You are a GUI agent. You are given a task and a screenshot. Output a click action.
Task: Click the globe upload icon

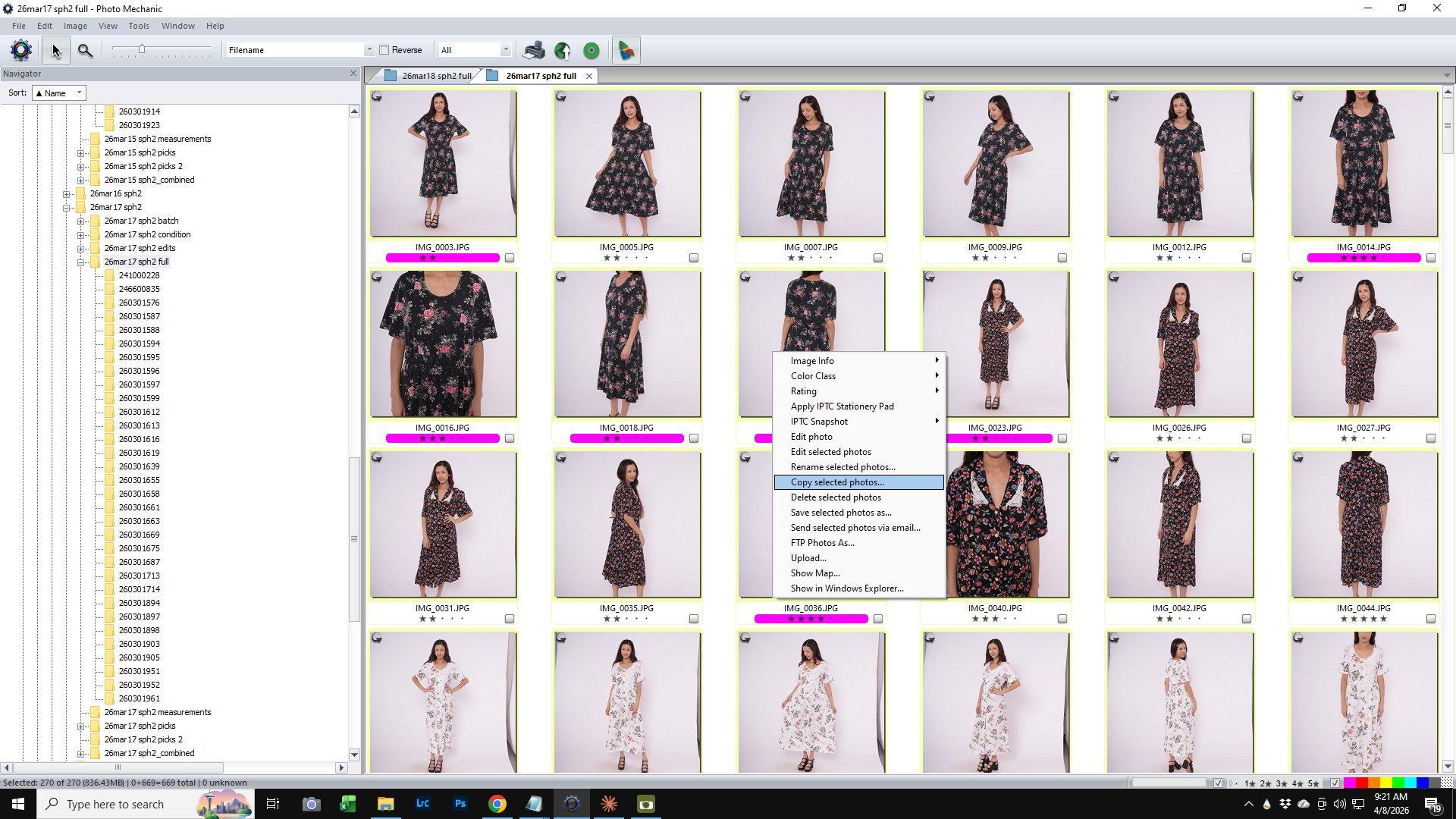pos(563,50)
